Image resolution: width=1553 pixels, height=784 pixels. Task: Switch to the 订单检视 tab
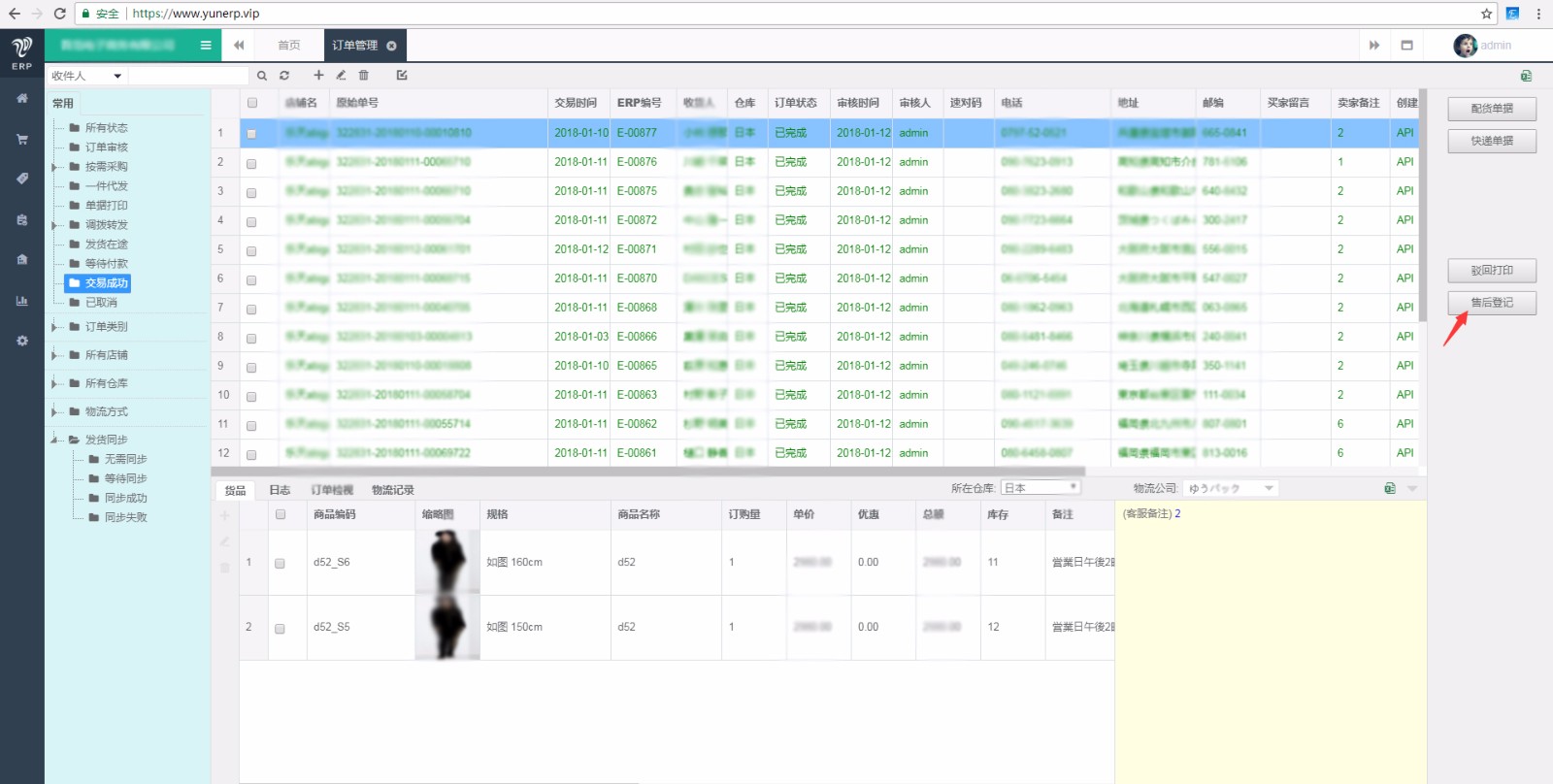click(332, 490)
